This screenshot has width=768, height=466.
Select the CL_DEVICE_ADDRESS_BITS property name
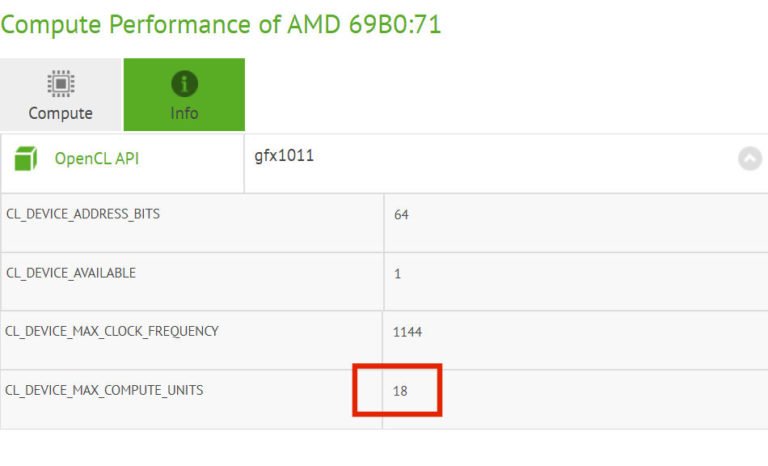tap(83, 214)
